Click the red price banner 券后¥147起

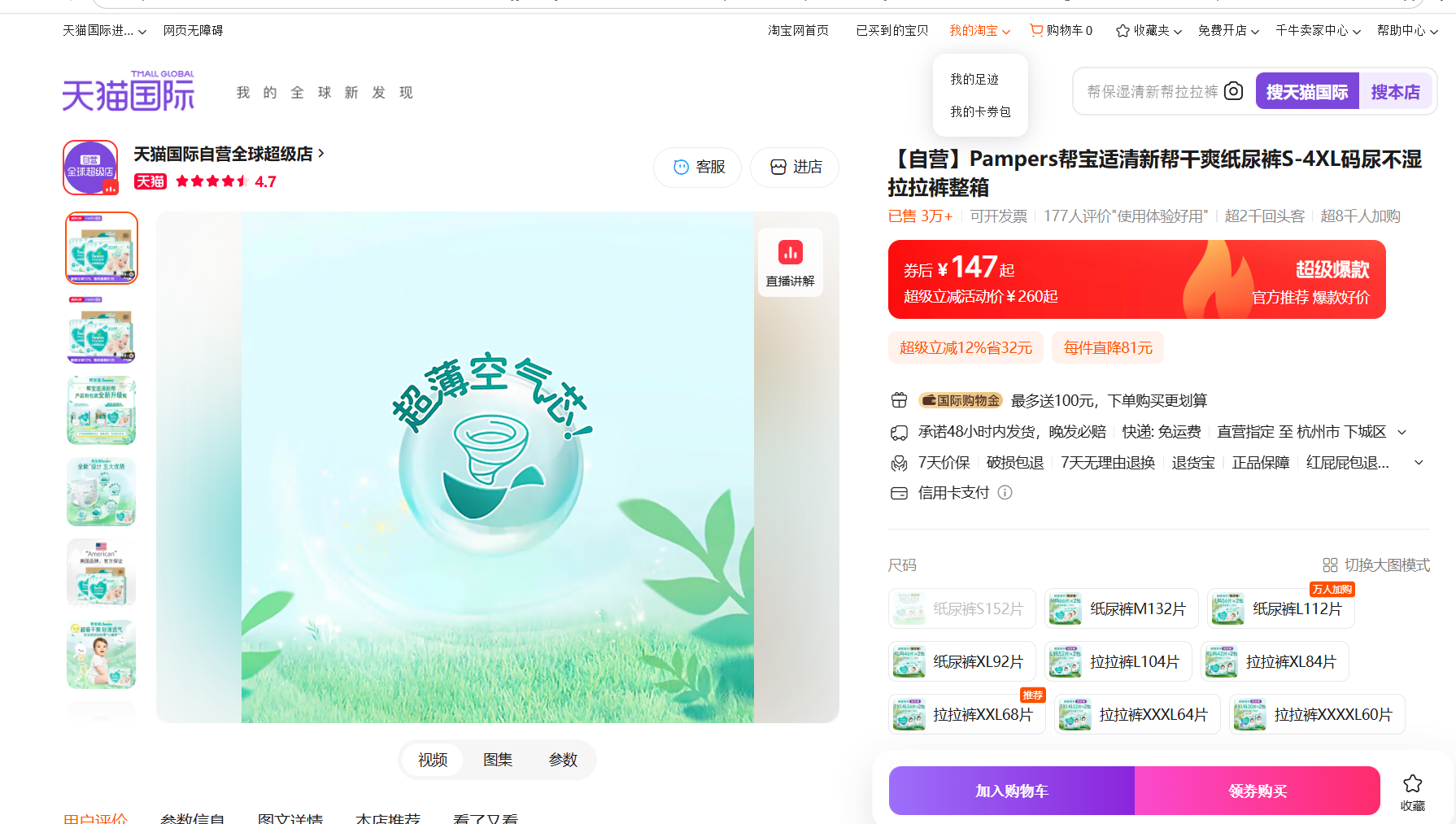pos(1137,279)
